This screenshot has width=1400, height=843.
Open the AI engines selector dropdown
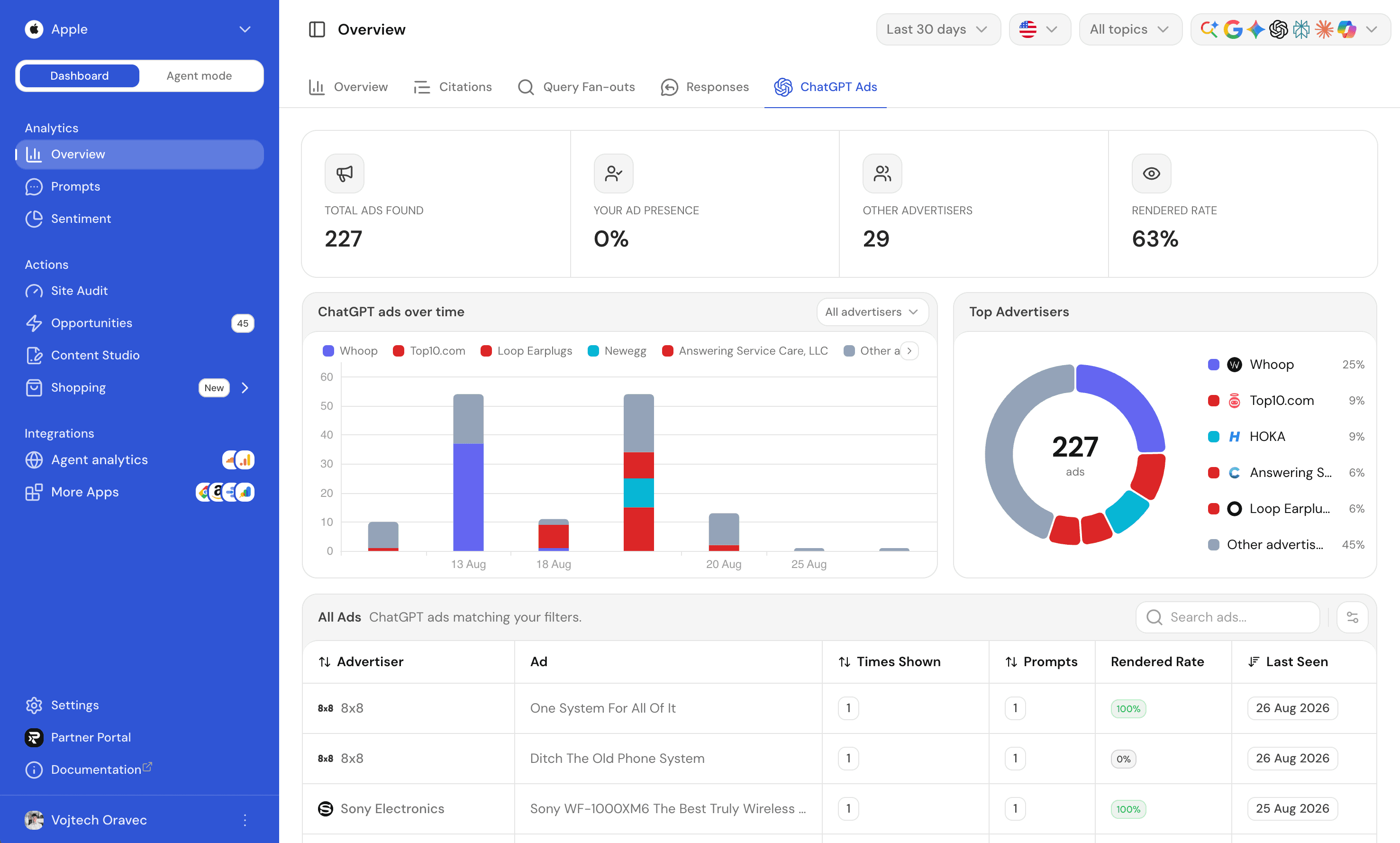[1291, 29]
